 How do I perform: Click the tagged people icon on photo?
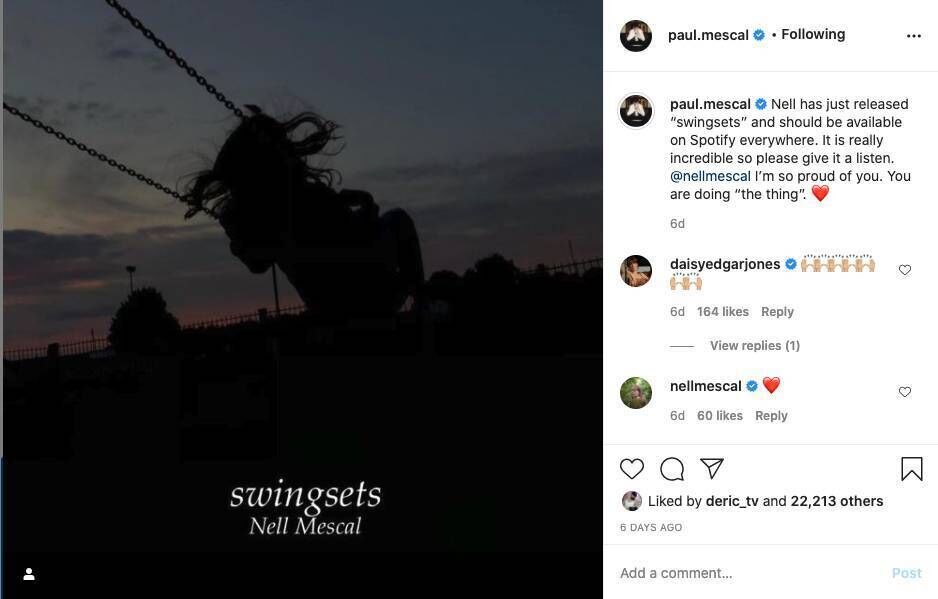coord(29,574)
